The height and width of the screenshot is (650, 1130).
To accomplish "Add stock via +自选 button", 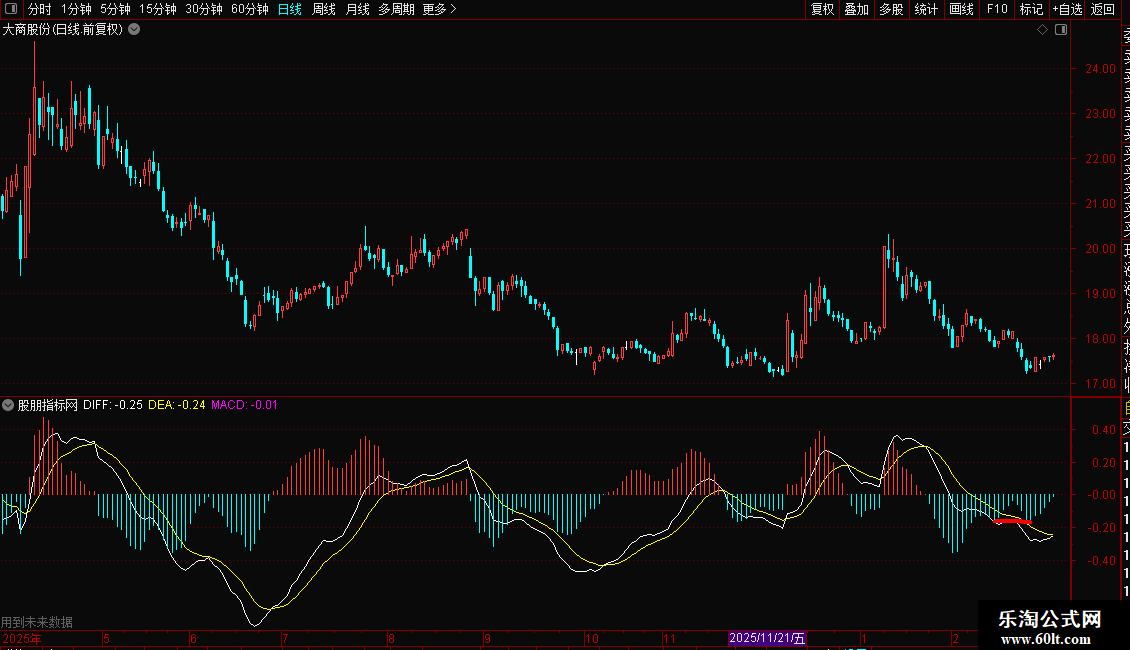I will pyautogui.click(x=1067, y=9).
